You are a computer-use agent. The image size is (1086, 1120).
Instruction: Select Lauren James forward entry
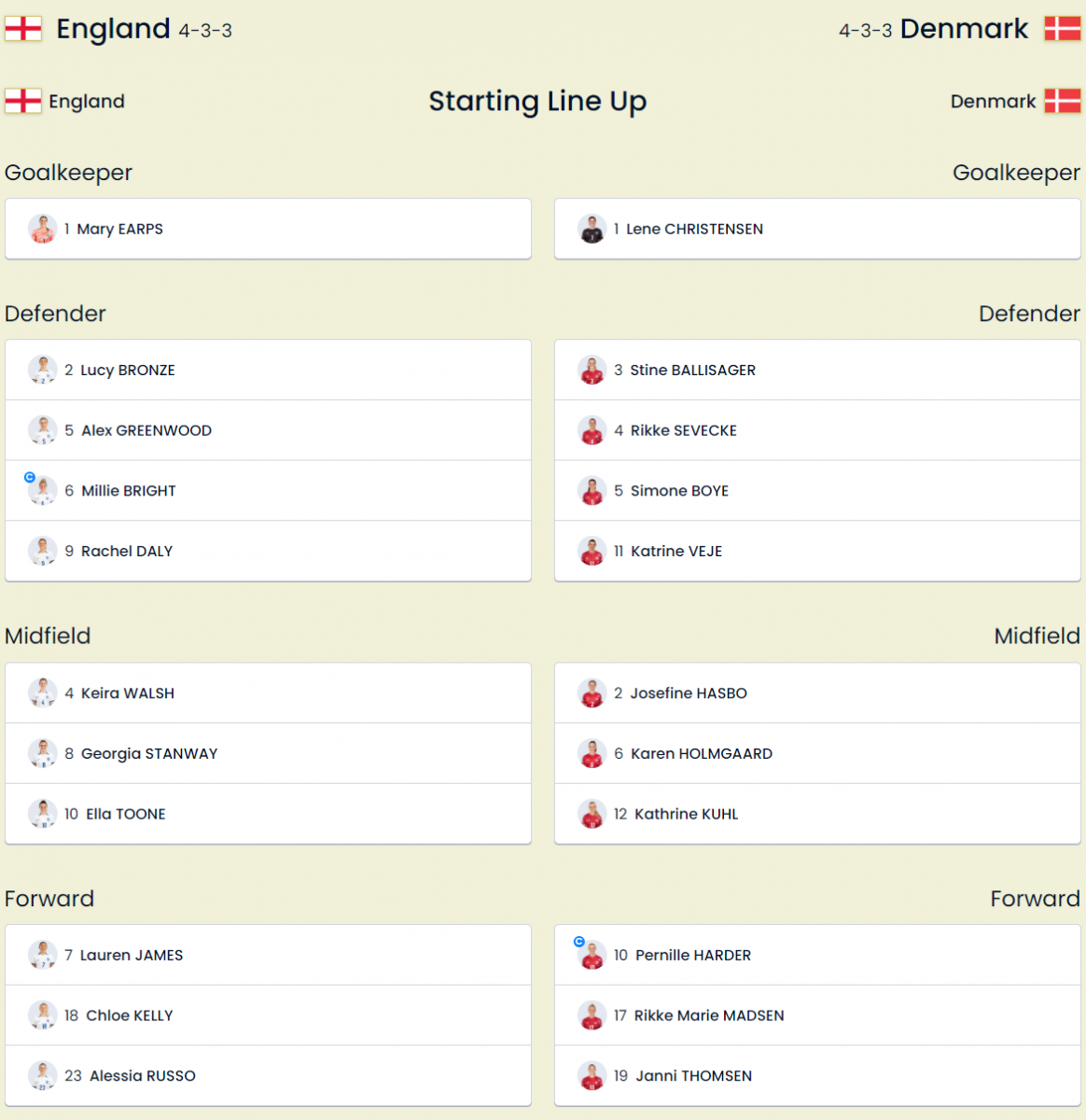tap(268, 955)
